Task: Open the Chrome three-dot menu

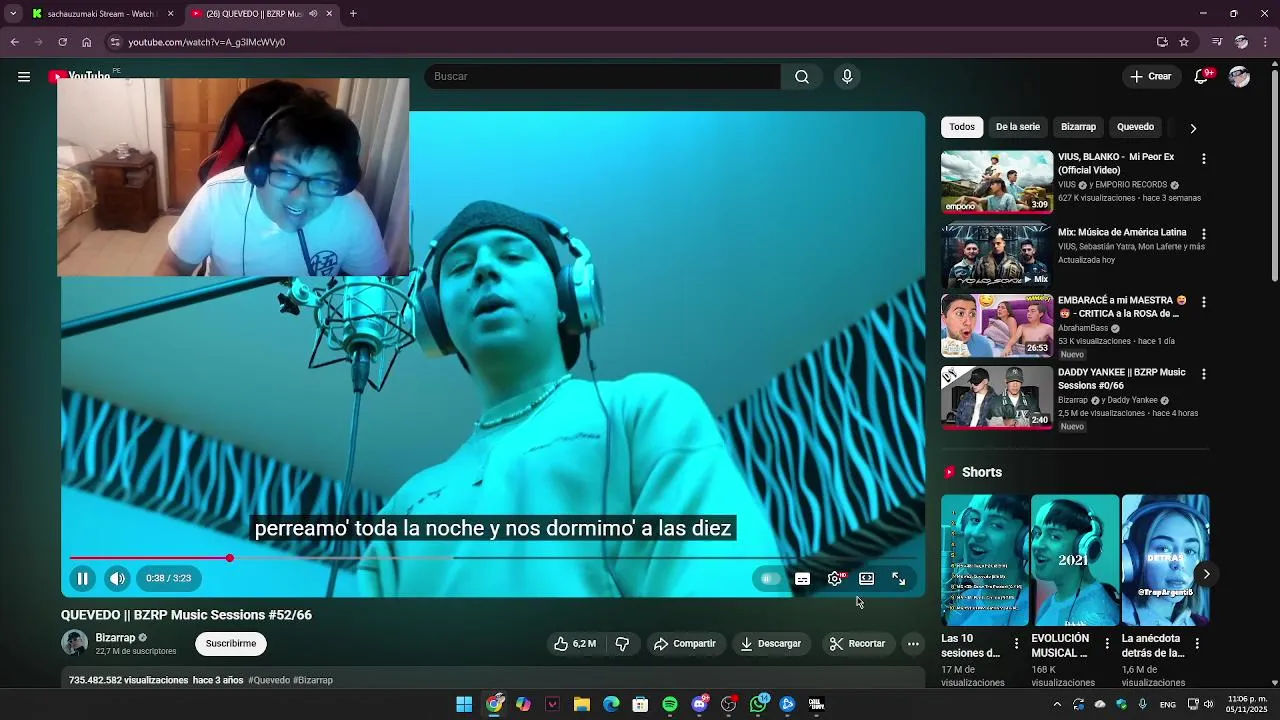Action: pyautogui.click(x=1266, y=42)
